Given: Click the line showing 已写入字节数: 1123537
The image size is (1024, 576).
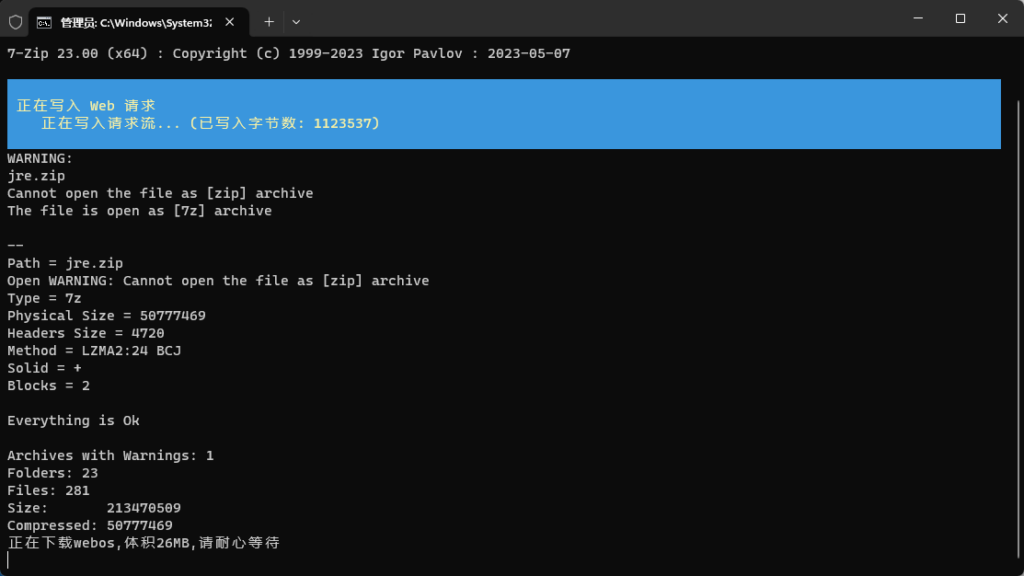Looking at the screenshot, I should point(210,123).
